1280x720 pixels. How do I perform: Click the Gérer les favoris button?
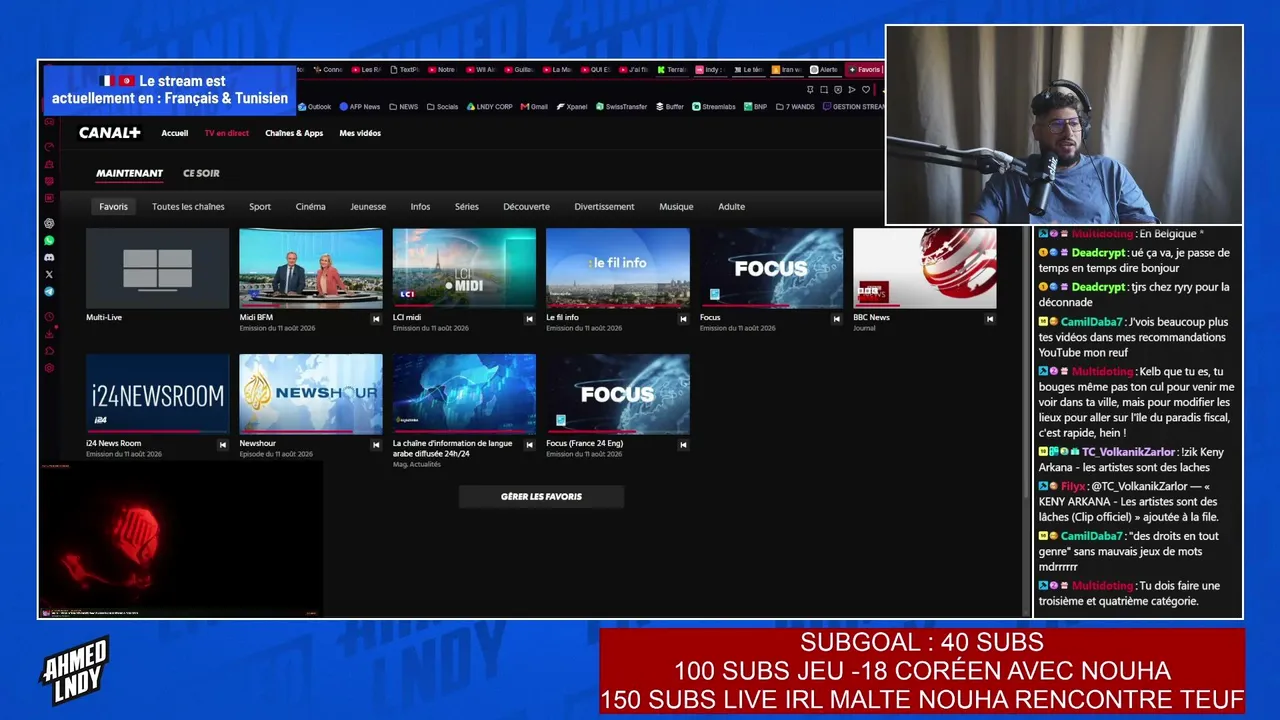[x=541, y=497]
